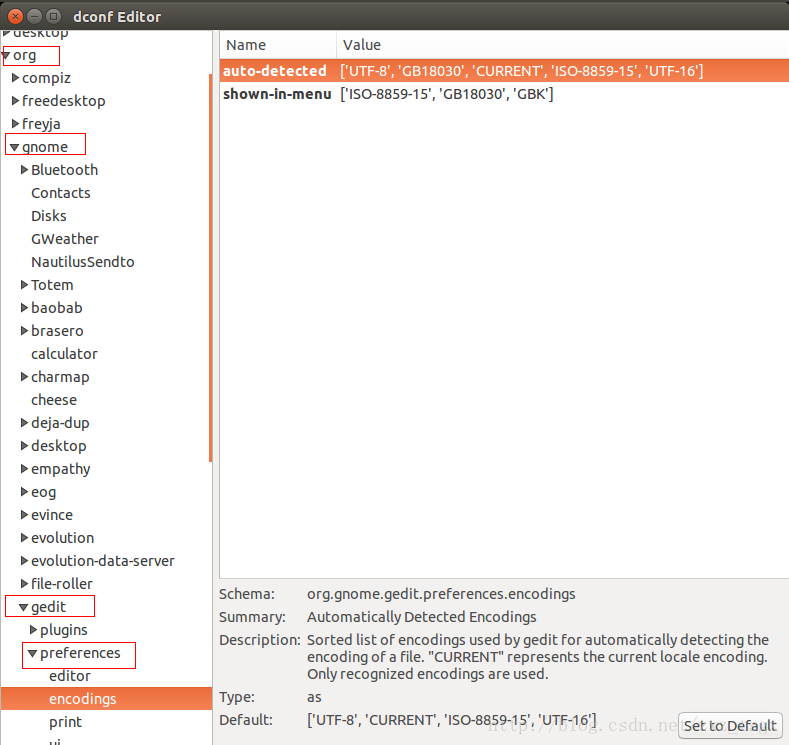Select the empathy tree label

61,469
